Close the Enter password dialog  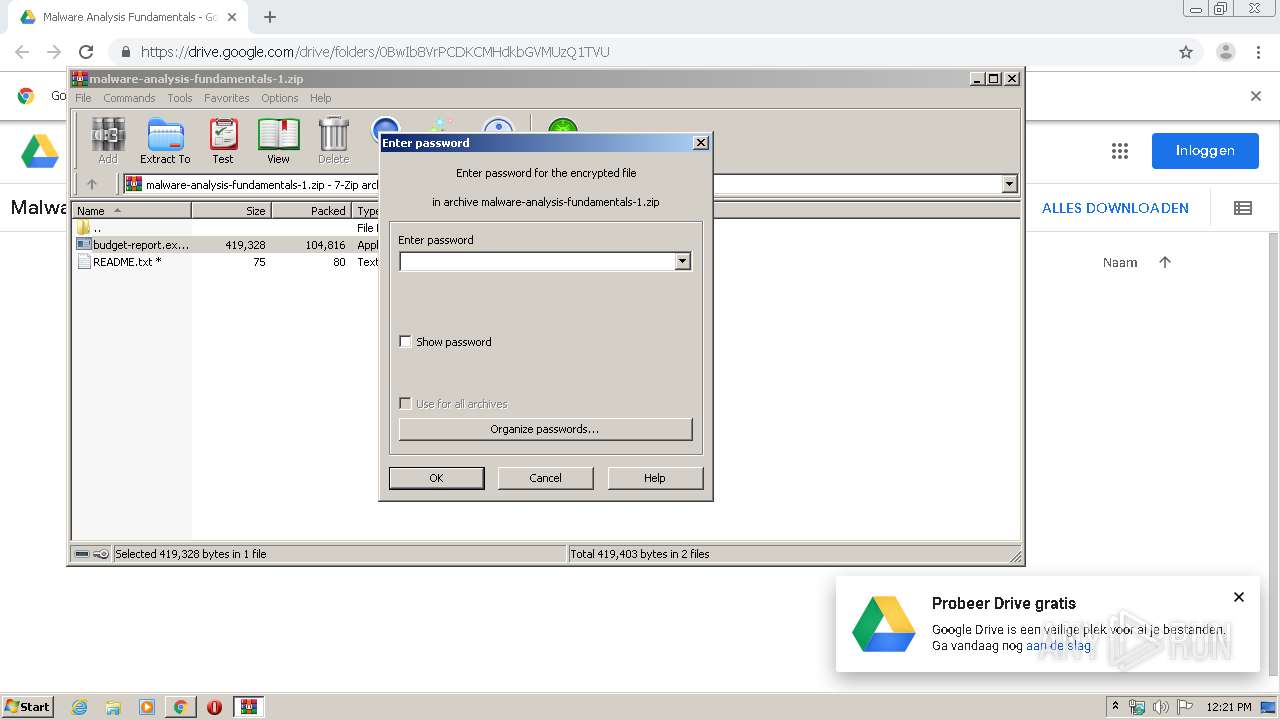701,143
